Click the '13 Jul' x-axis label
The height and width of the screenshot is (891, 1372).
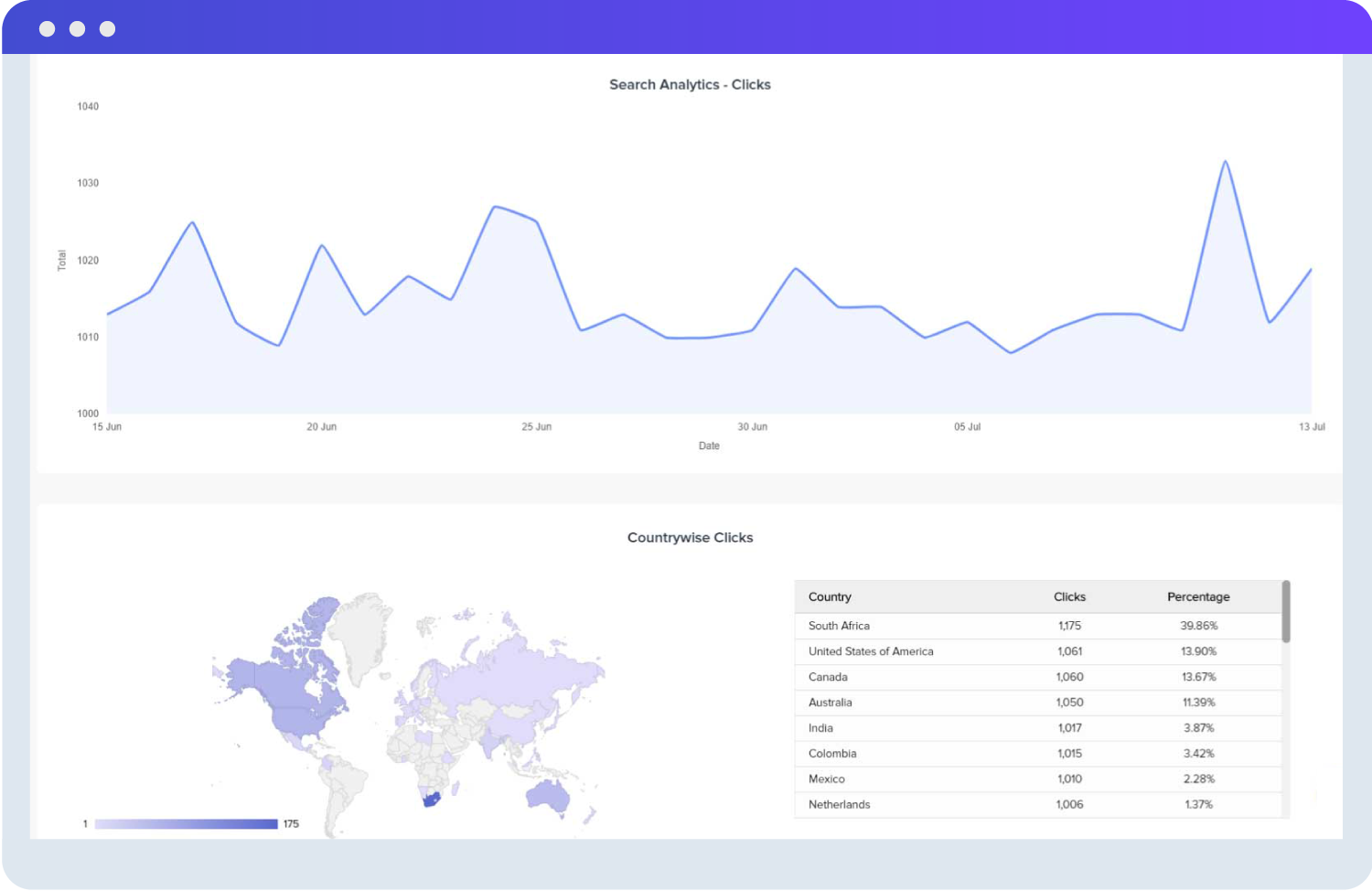click(x=1312, y=427)
